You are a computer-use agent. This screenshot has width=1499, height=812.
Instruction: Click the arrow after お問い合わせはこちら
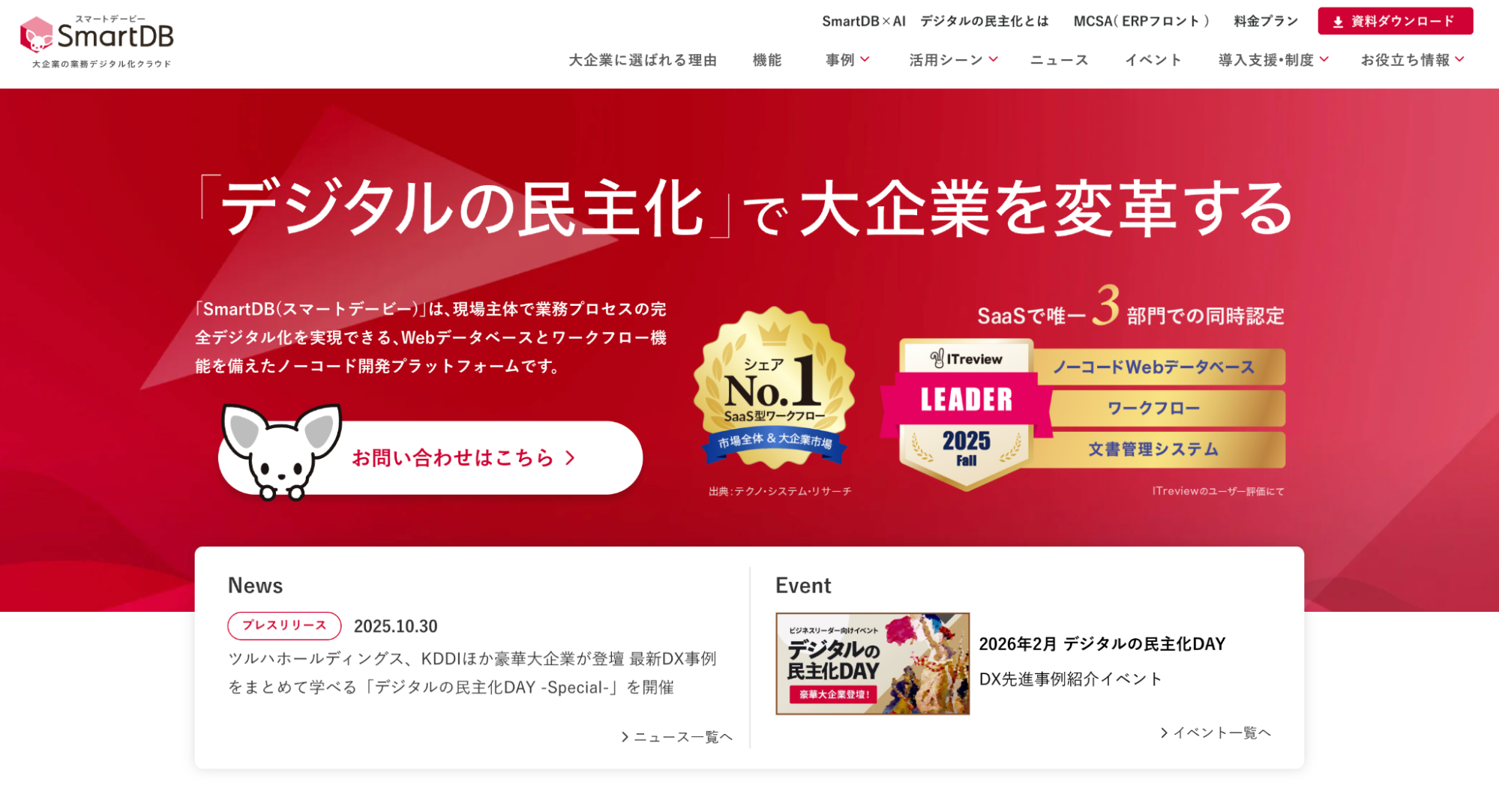tap(571, 457)
